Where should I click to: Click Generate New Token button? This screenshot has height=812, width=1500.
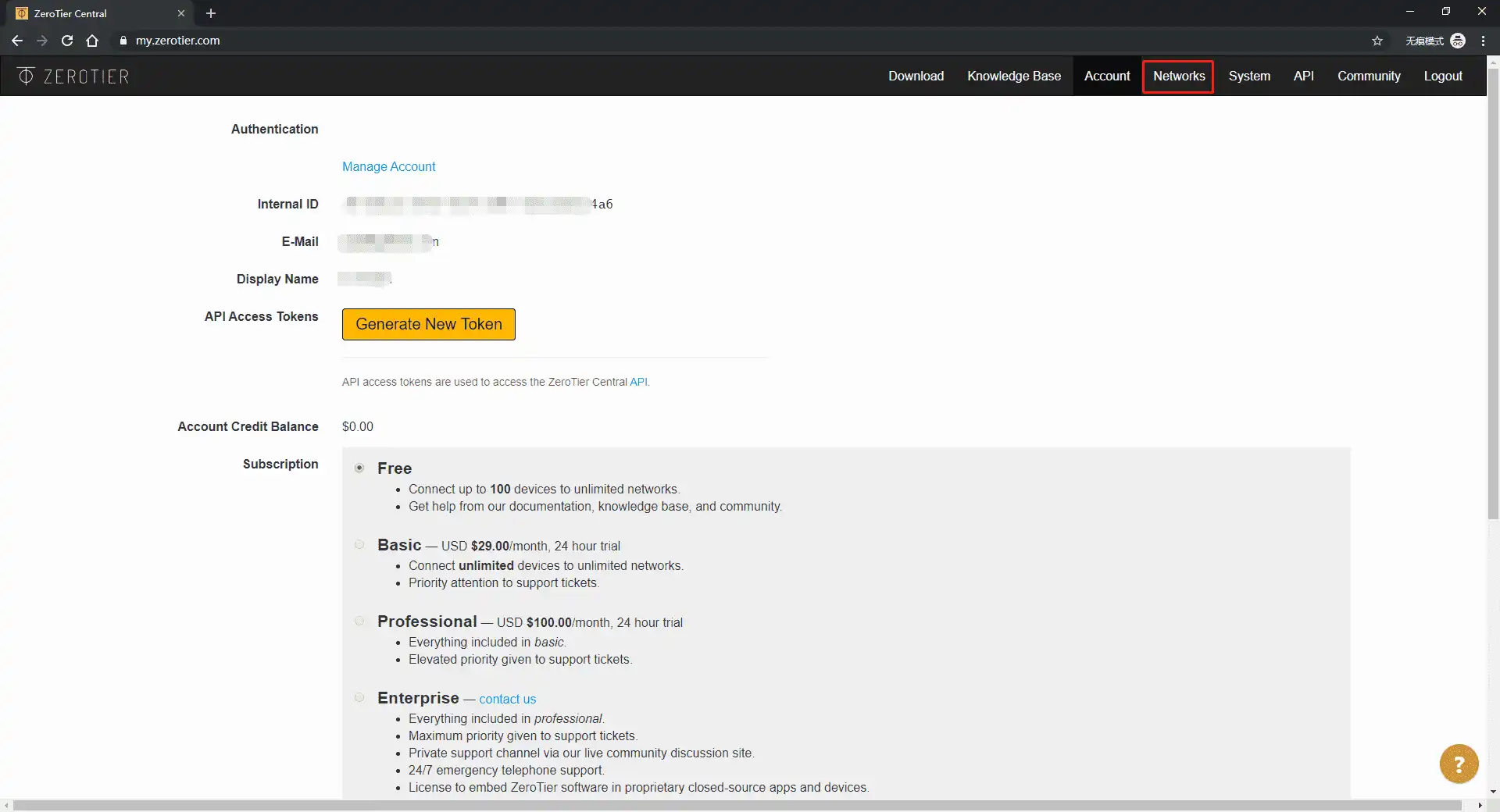click(429, 324)
